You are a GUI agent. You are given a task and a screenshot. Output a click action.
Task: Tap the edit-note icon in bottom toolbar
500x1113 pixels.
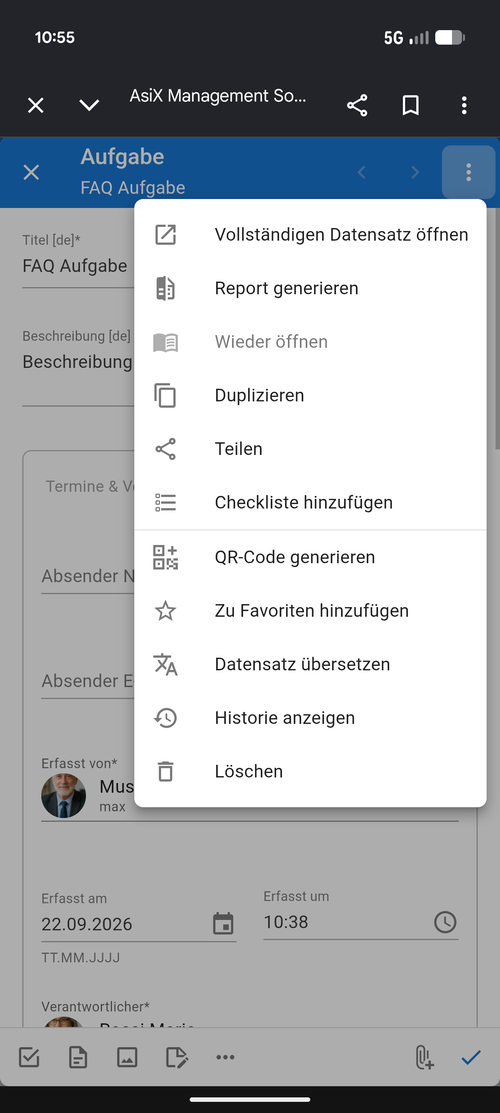pyautogui.click(x=177, y=1058)
